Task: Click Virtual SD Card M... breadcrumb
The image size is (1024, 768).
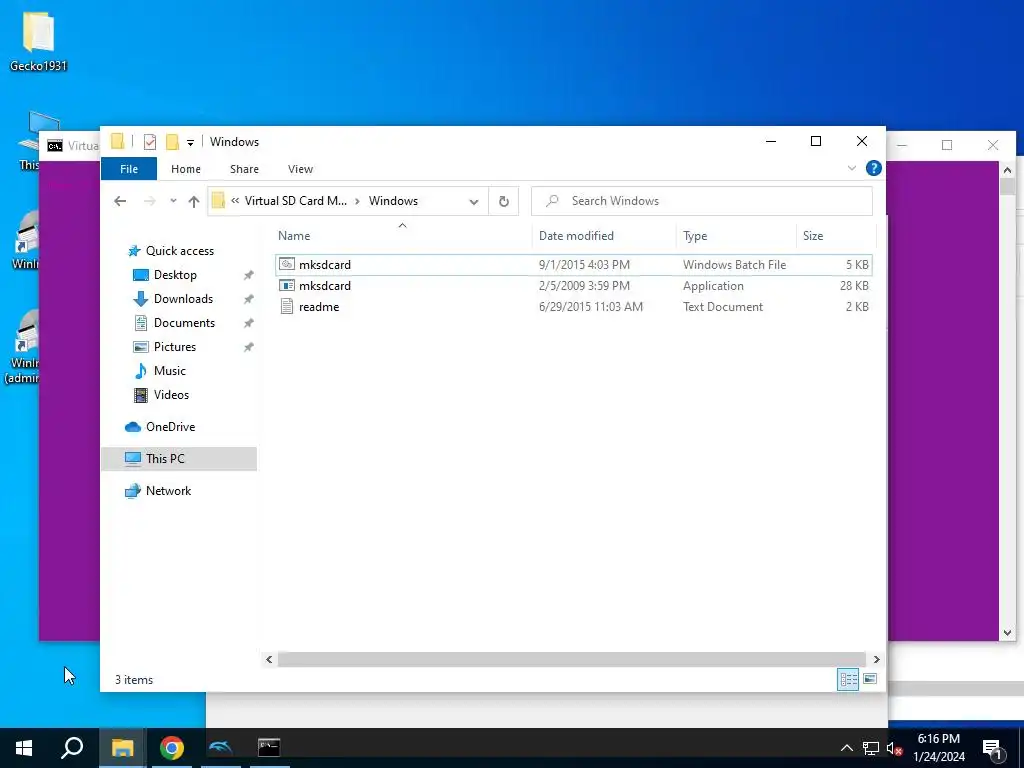Action: [x=296, y=201]
